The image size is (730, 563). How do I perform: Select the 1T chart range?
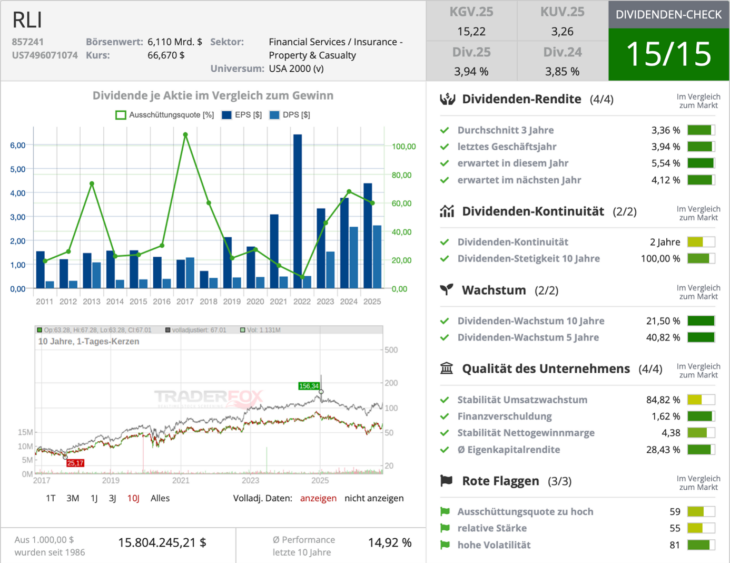(x=51, y=498)
